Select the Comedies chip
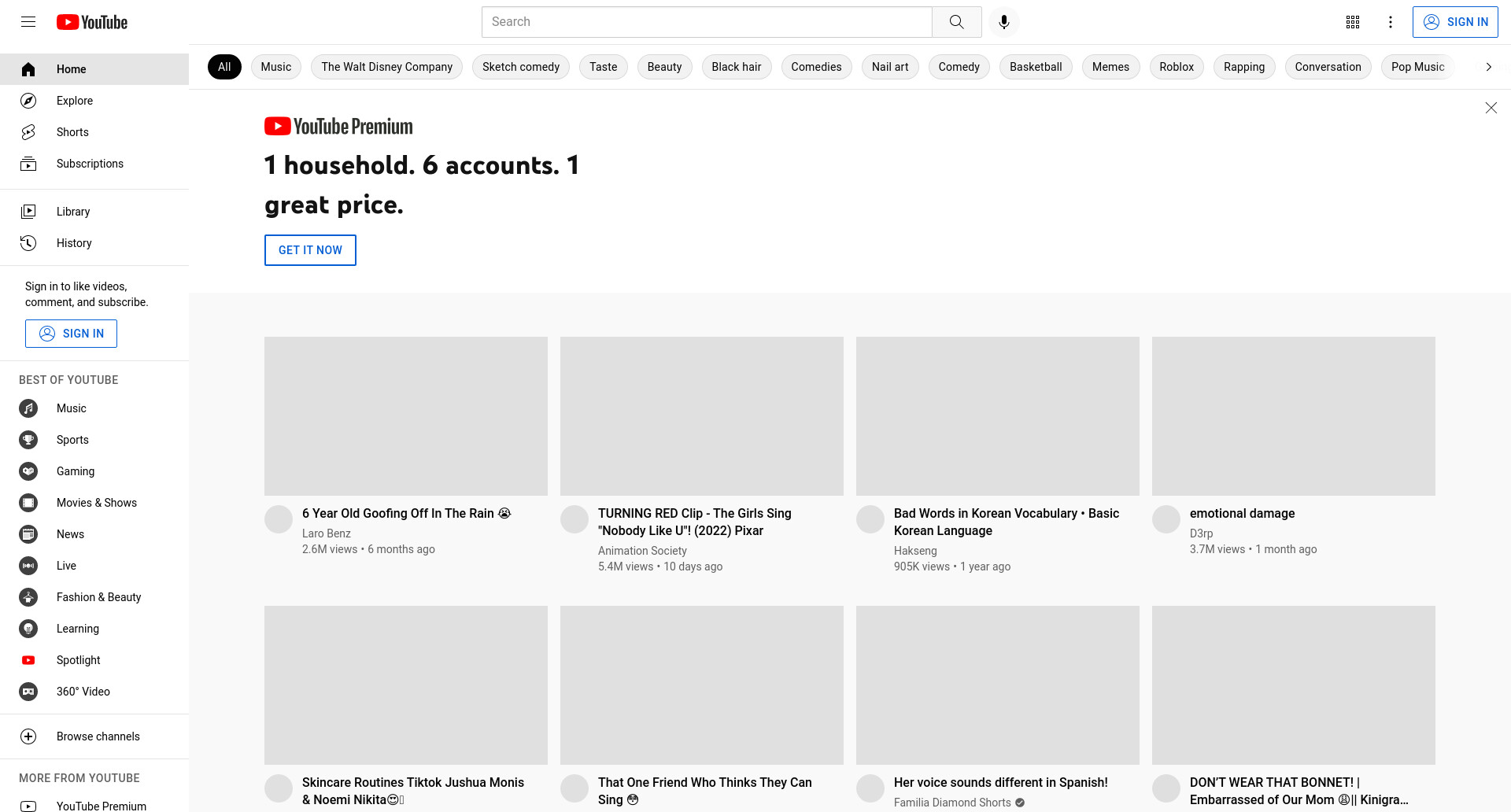The width and height of the screenshot is (1511, 812). [817, 67]
